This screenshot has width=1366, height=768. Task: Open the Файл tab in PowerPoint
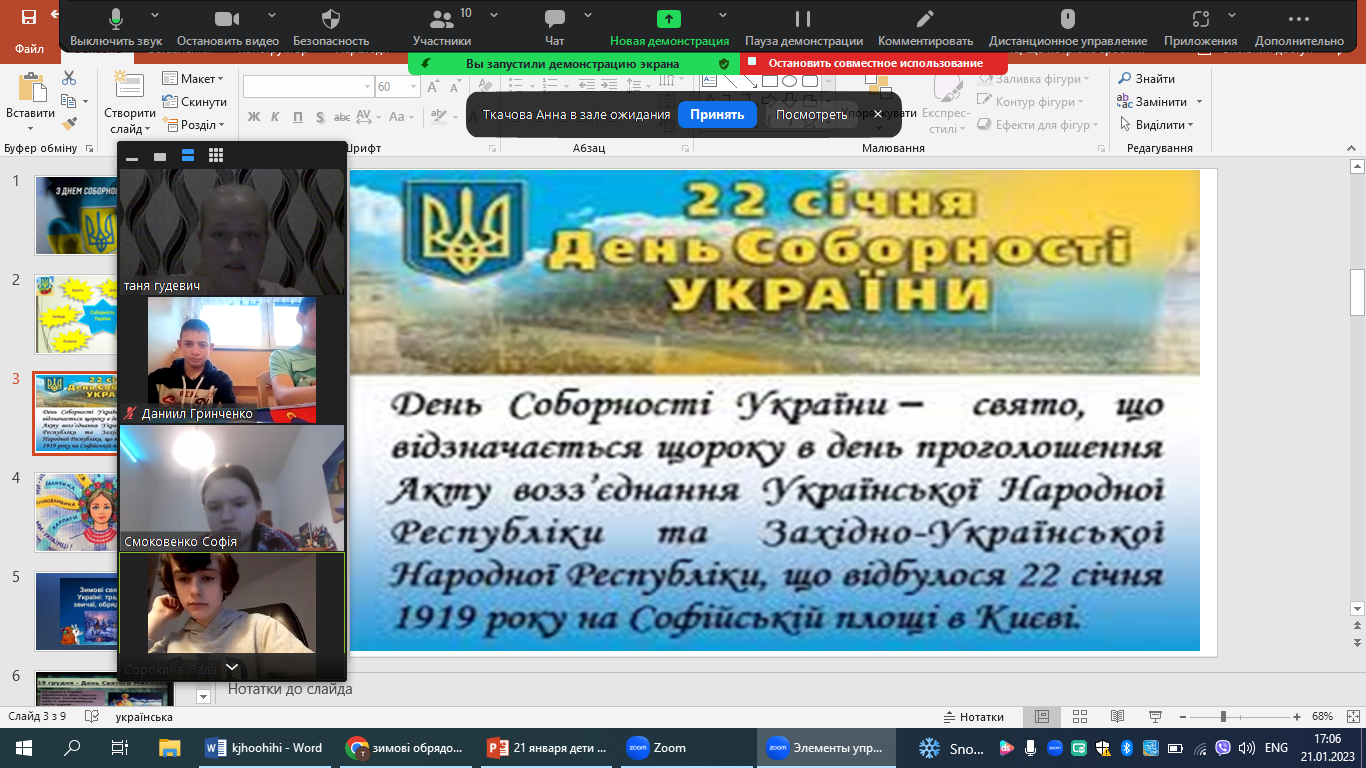tap(29, 48)
